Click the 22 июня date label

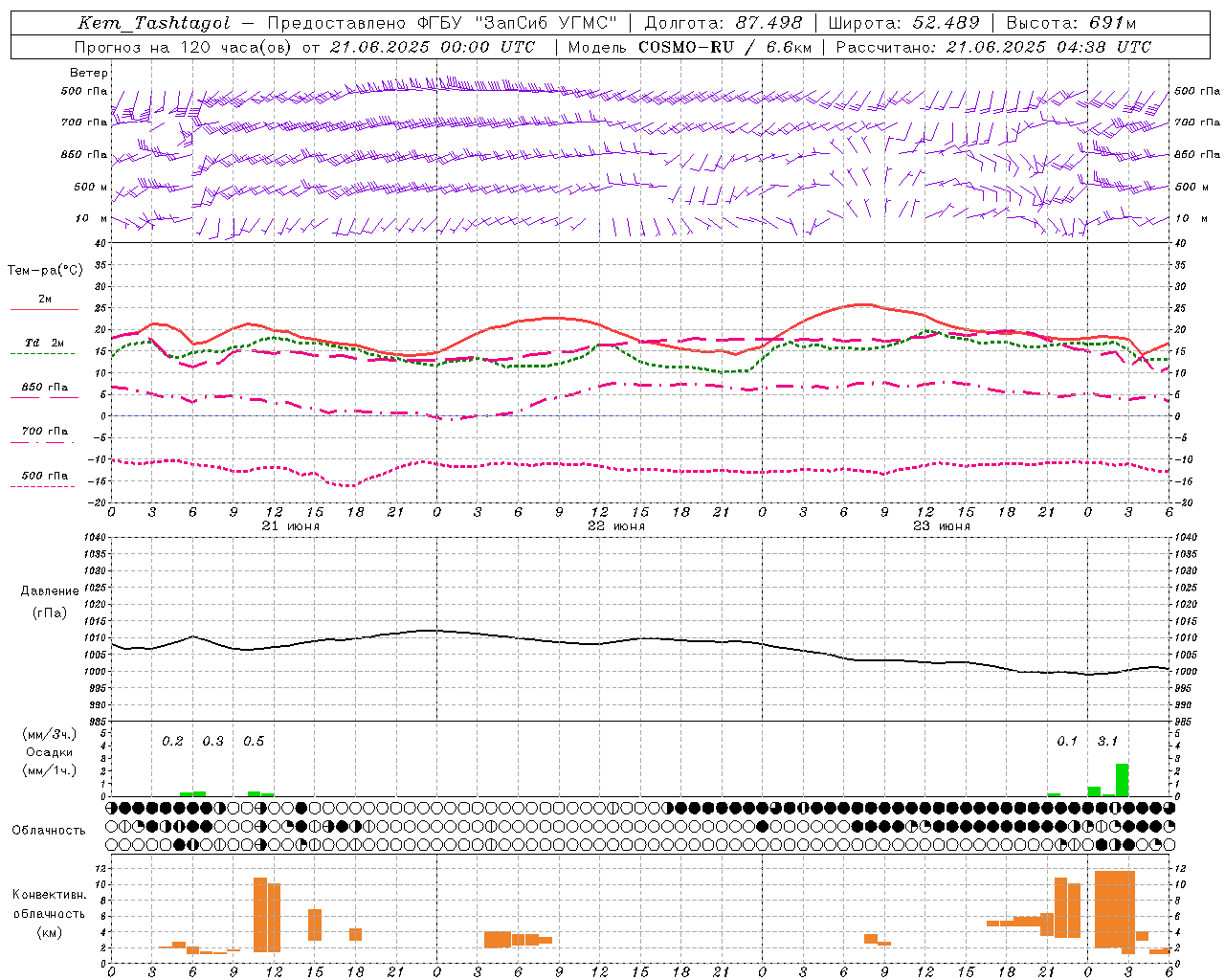click(616, 526)
